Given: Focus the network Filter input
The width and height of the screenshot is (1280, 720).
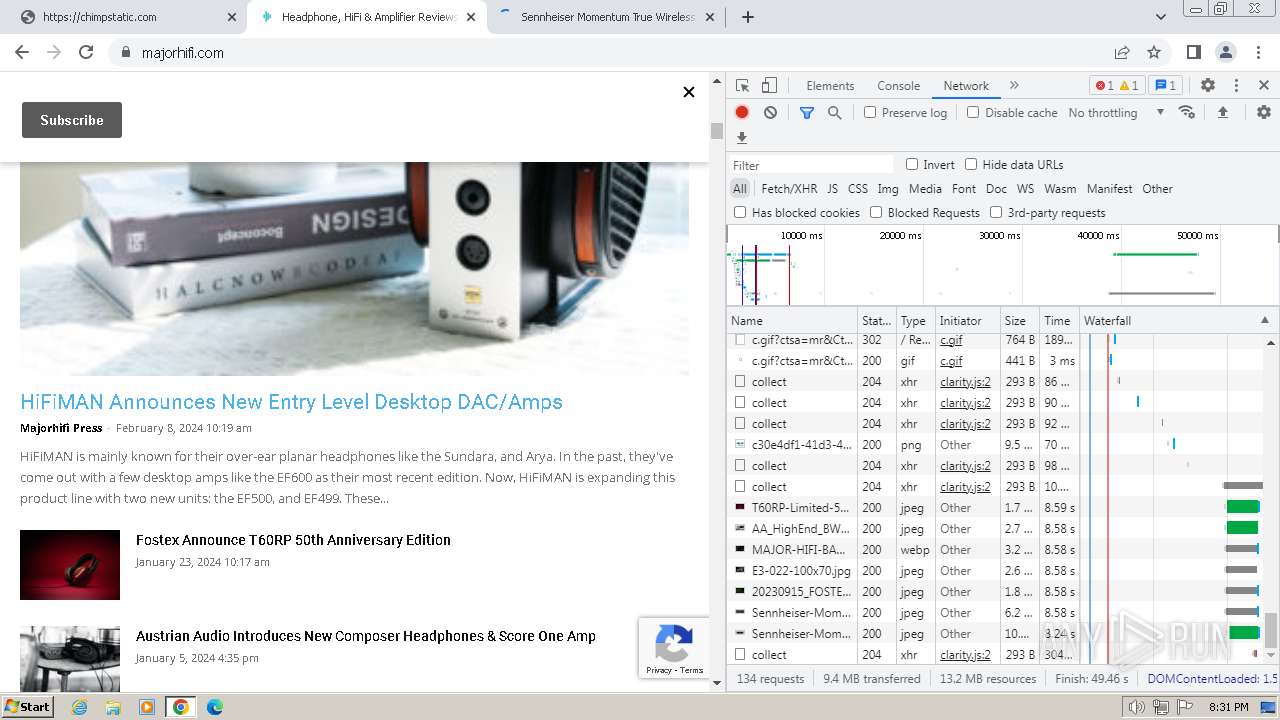Looking at the screenshot, I should [811, 165].
